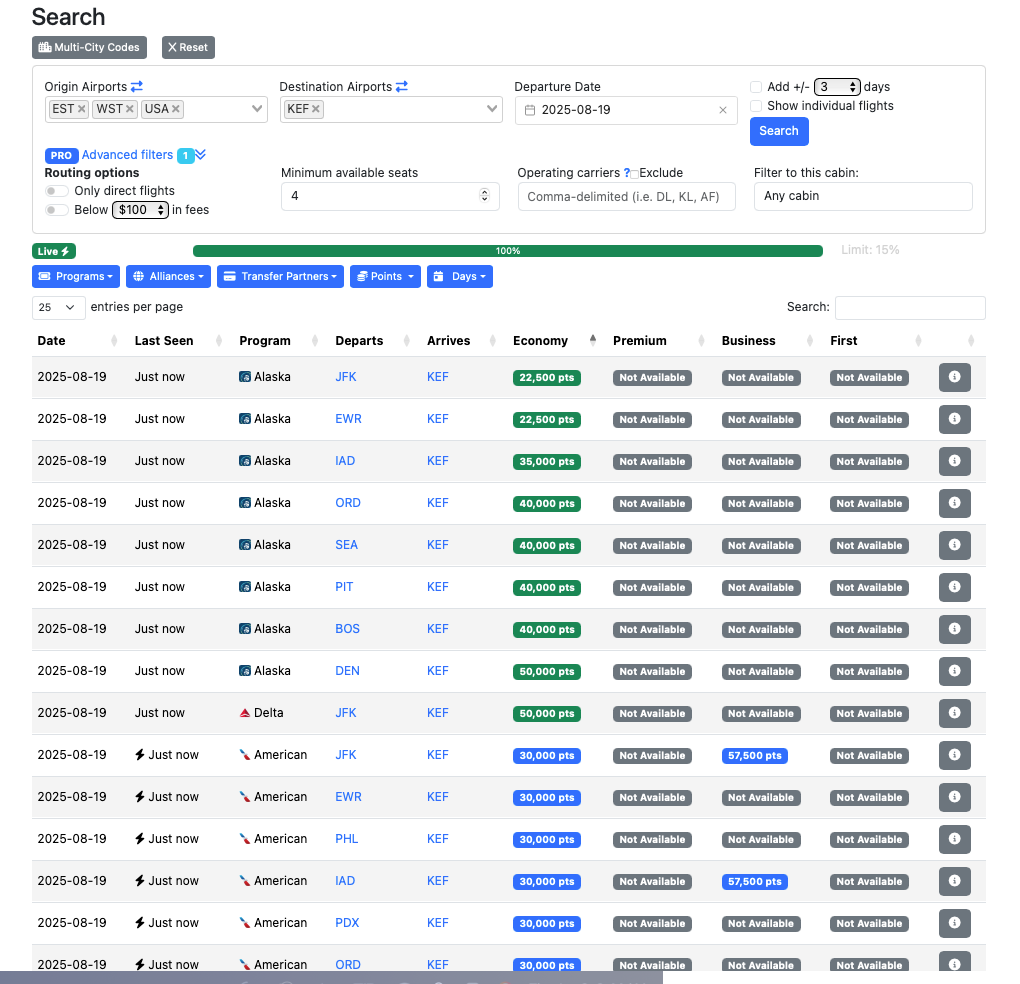The width and height of the screenshot is (1020, 984).
Task: Expand the Transfer Partners dropdown
Action: coord(280,276)
